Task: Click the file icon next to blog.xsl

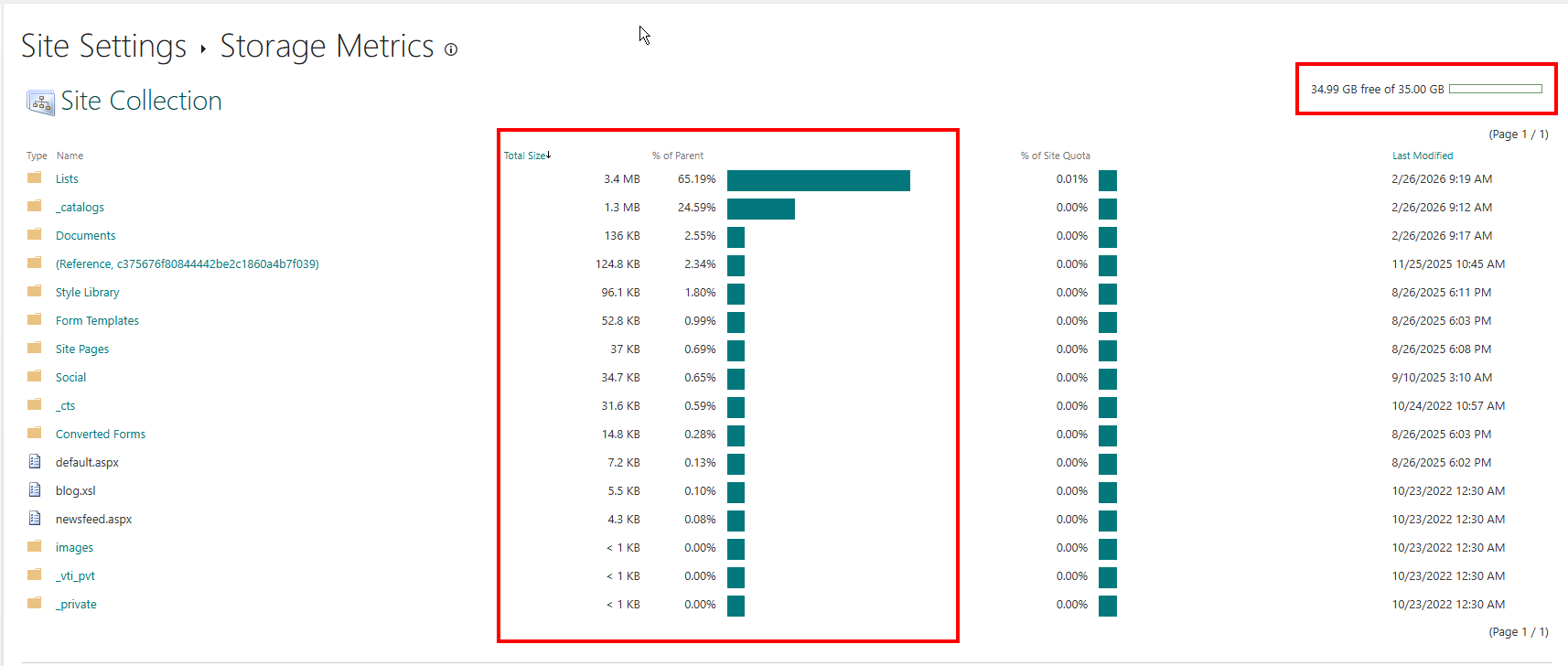Action: pos(35,489)
